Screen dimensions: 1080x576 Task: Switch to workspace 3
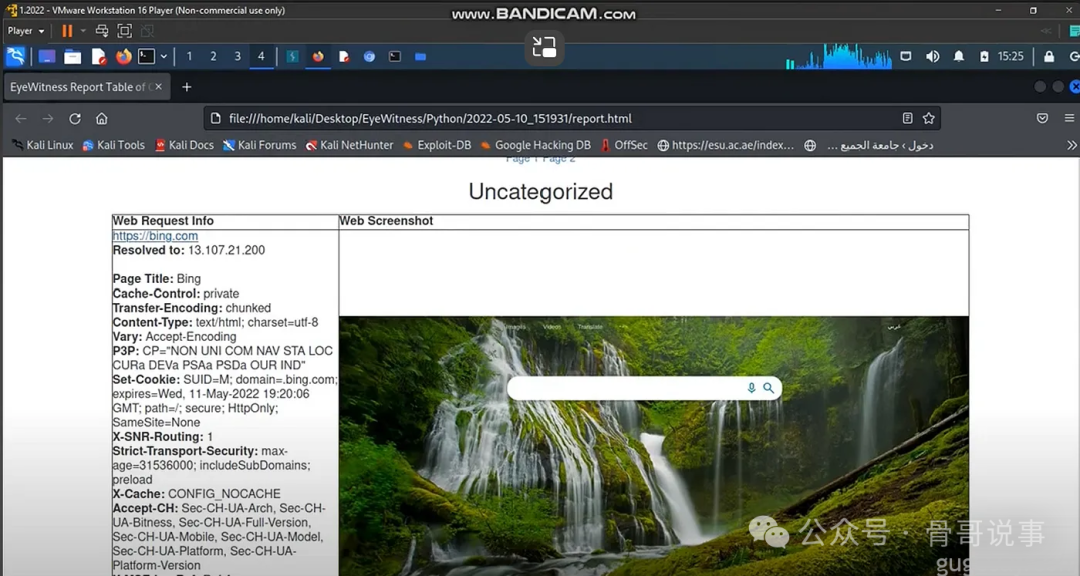click(238, 56)
